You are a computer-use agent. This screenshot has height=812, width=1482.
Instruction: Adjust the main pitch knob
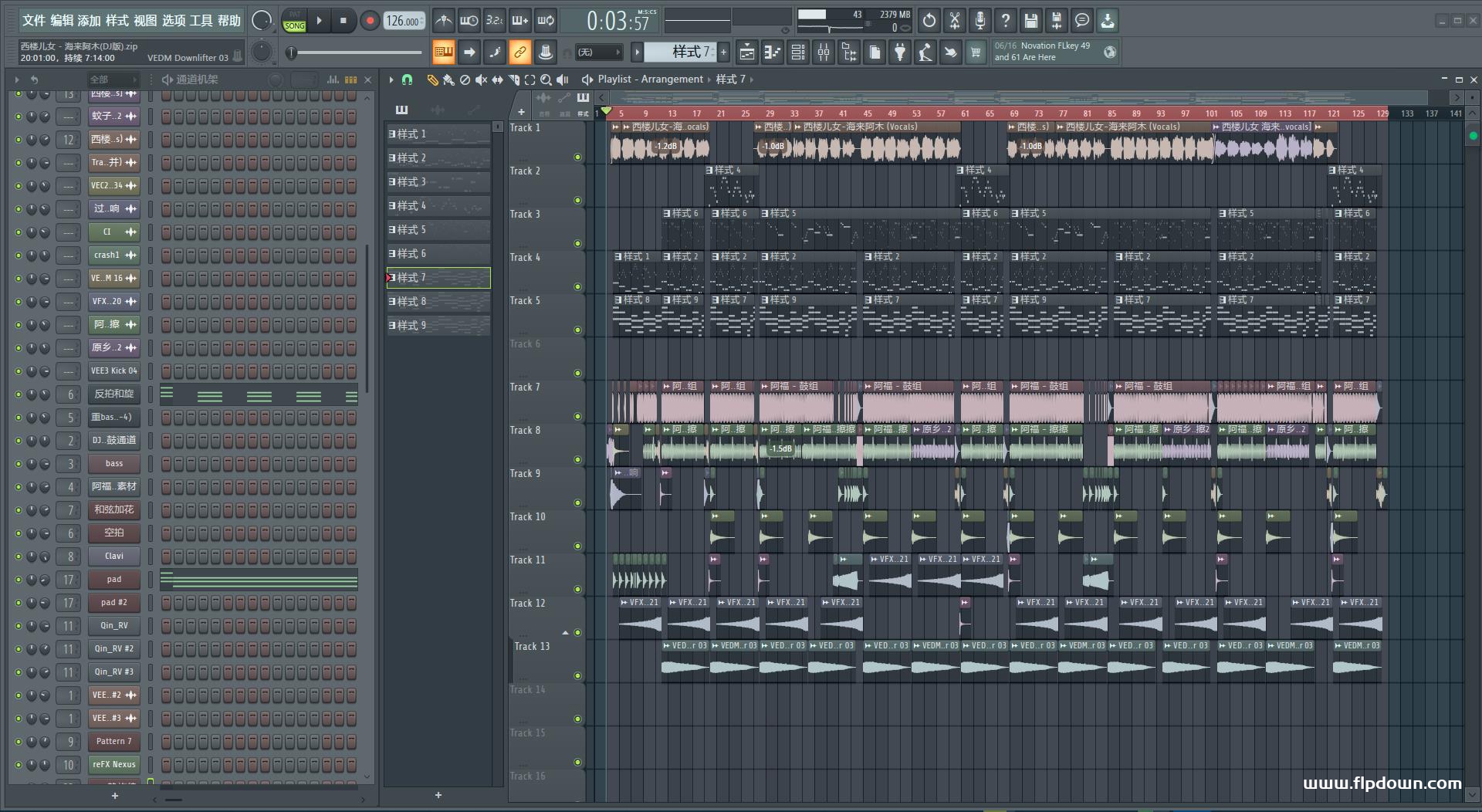pyautogui.click(x=262, y=52)
